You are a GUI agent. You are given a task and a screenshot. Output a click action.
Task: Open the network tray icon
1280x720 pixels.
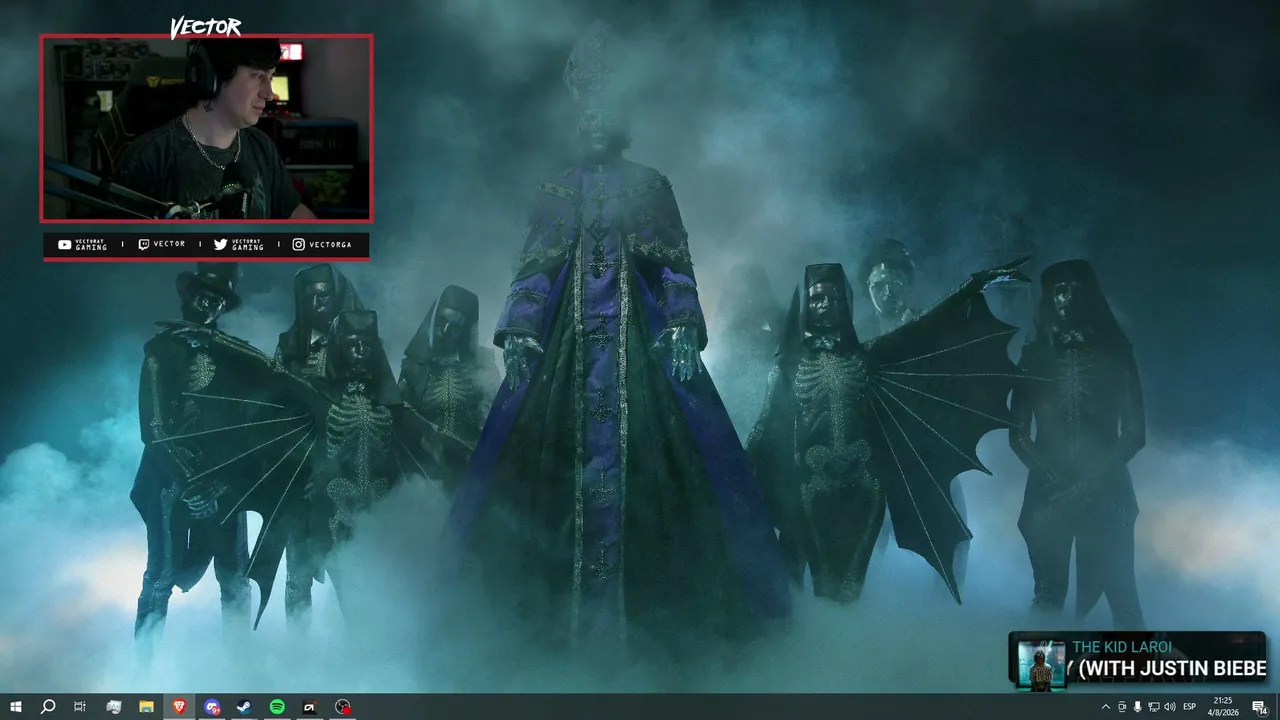tap(1154, 707)
